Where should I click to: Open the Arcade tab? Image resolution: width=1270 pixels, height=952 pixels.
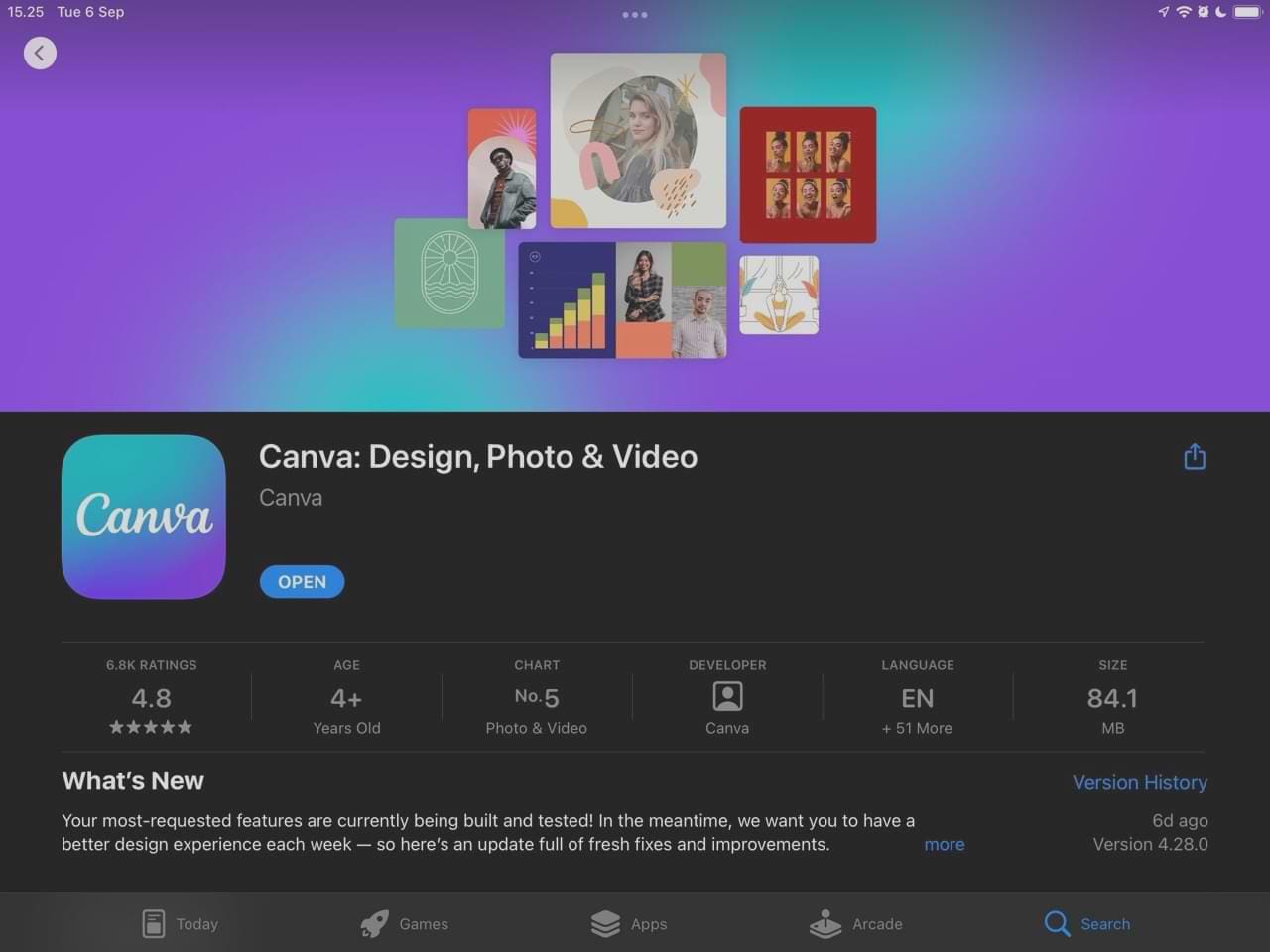coord(856,924)
